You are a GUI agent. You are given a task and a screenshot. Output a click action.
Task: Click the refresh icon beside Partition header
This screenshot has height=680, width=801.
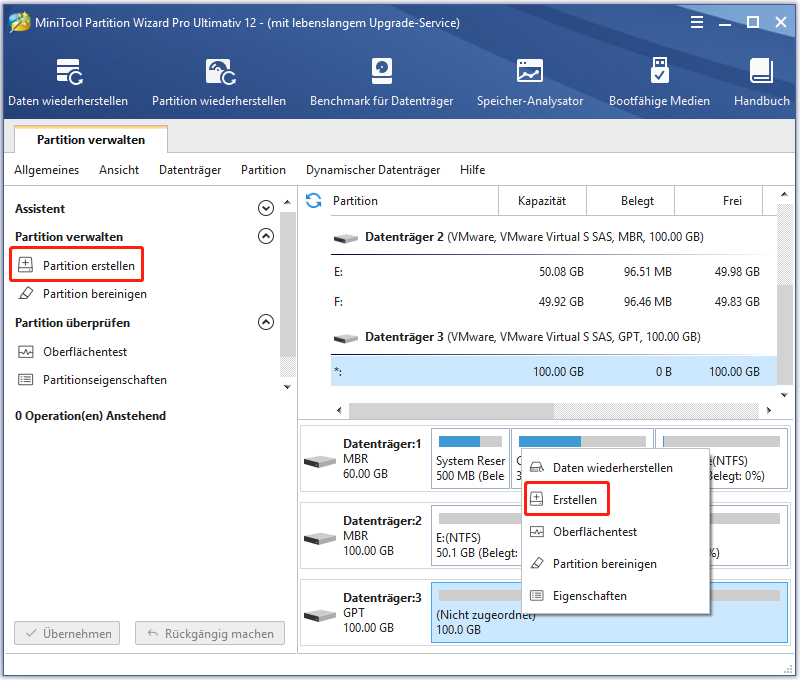coord(314,201)
